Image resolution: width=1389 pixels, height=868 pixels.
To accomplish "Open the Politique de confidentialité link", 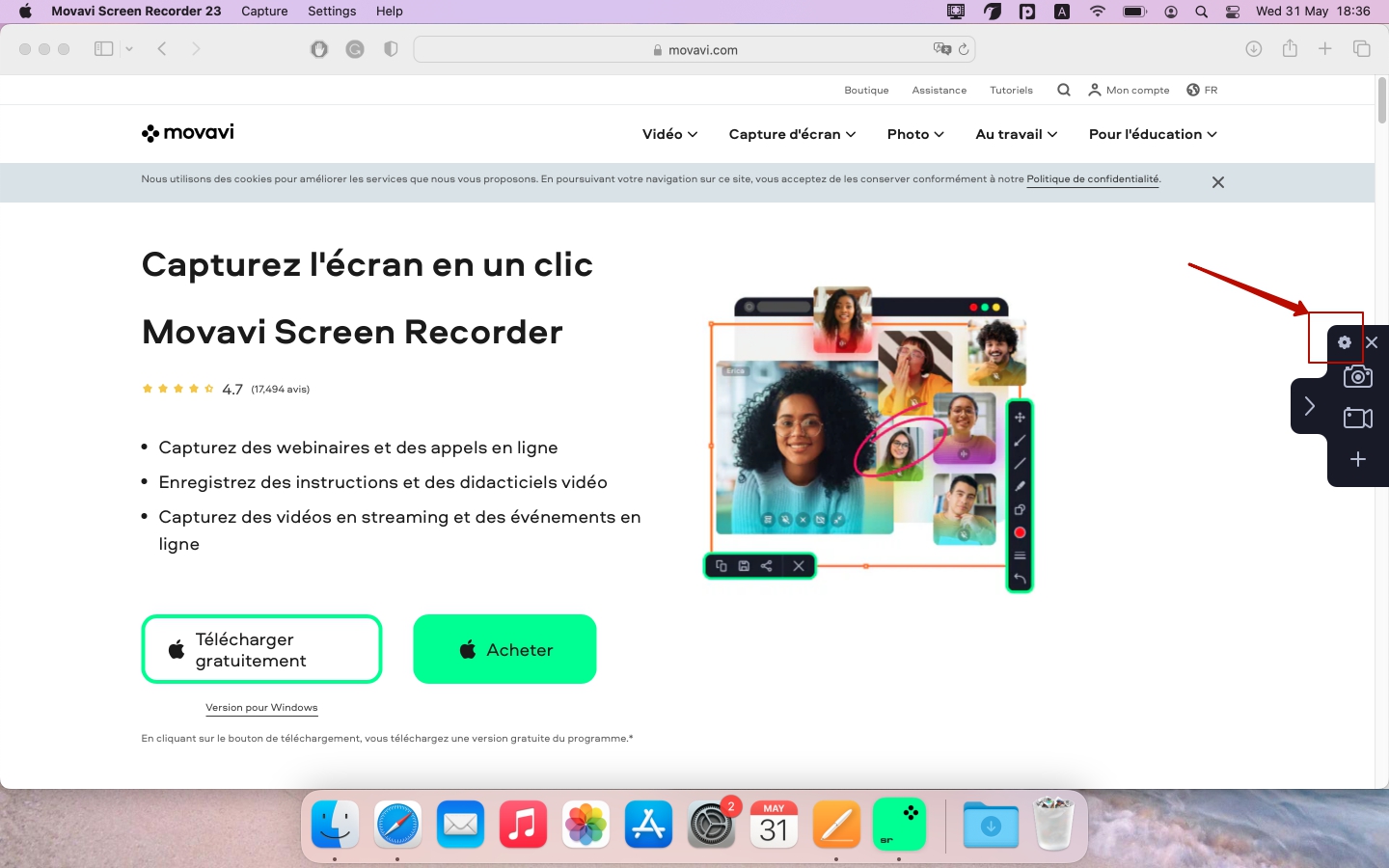I will 1093,179.
